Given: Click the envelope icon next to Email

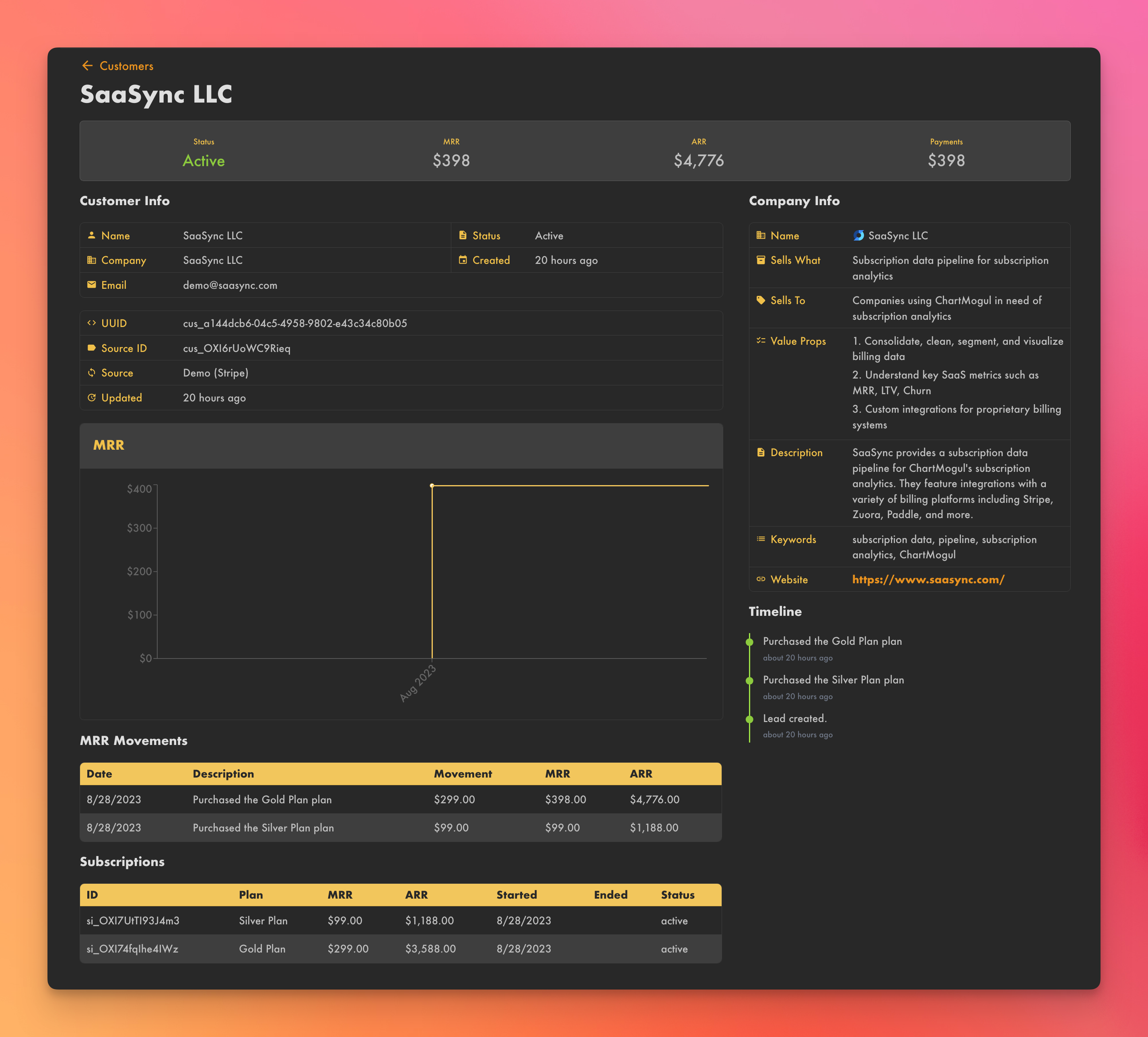Looking at the screenshot, I should (x=91, y=285).
